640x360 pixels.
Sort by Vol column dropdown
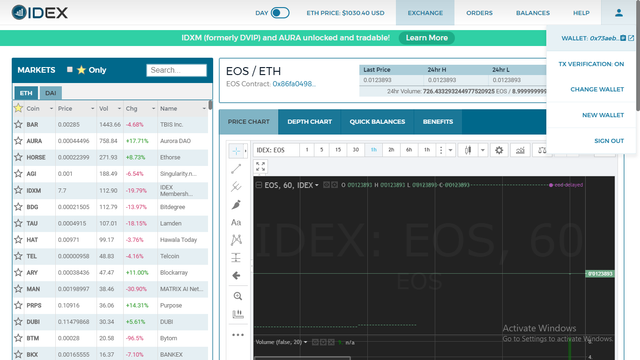point(119,109)
